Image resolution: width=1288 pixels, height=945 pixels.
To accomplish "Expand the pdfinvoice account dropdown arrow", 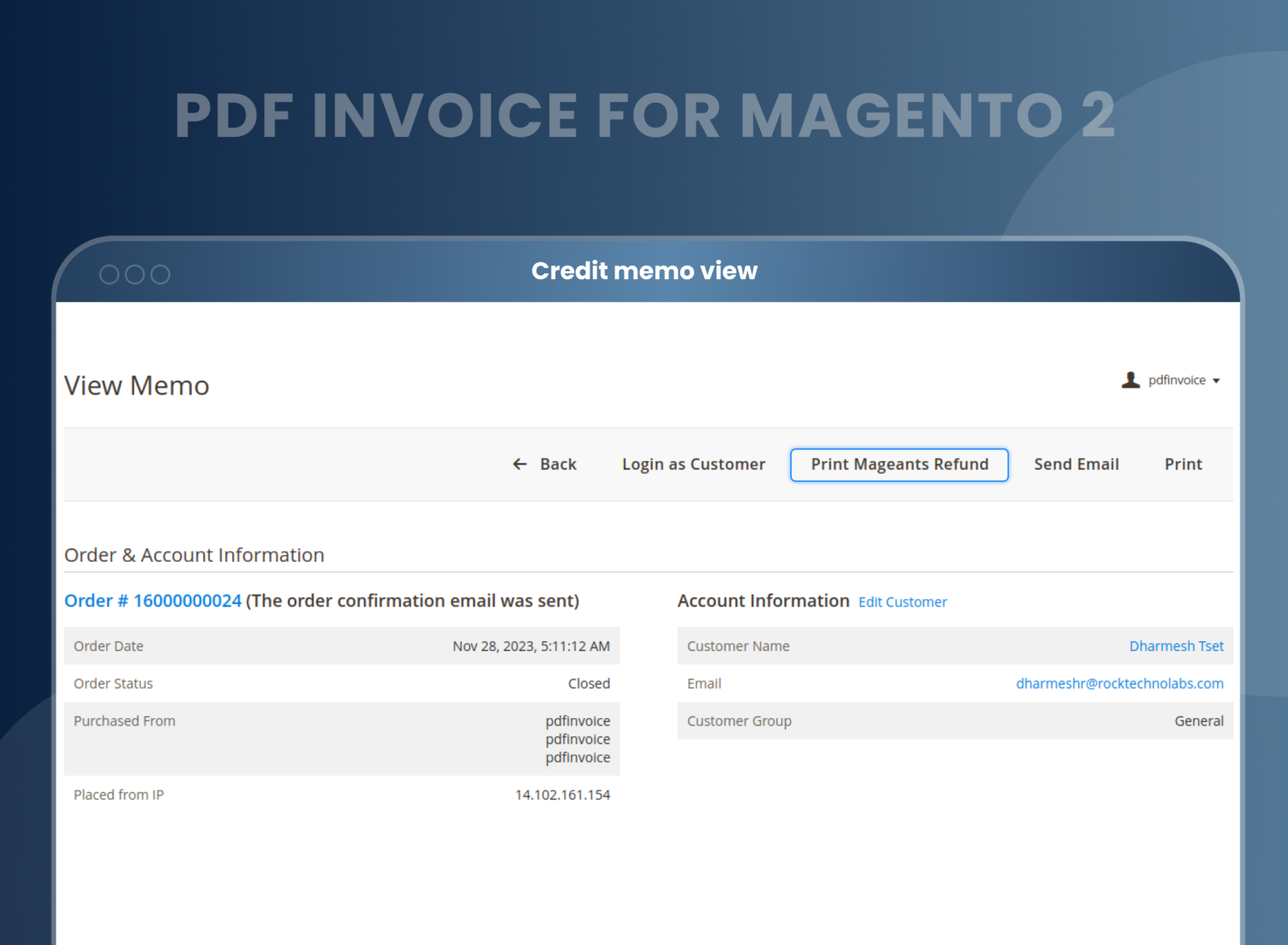I will pos(1216,381).
